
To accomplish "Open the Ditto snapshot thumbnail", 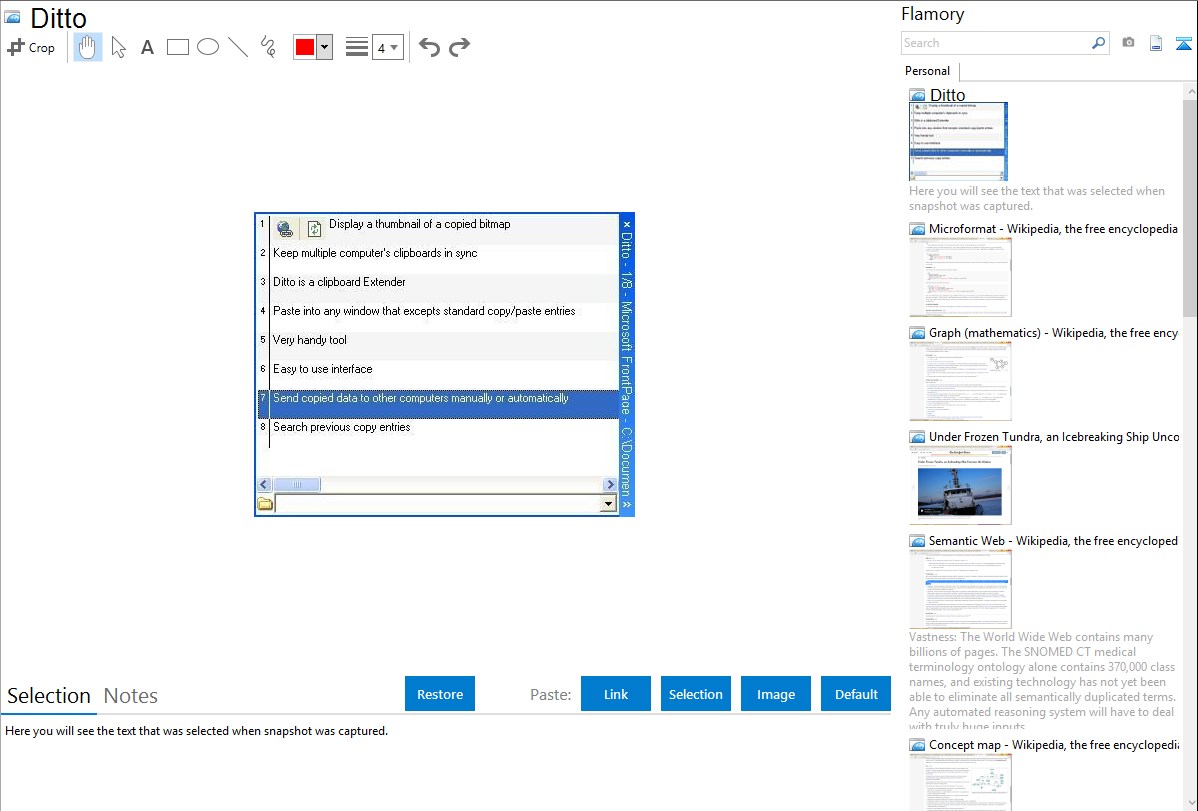I will [x=958, y=141].
